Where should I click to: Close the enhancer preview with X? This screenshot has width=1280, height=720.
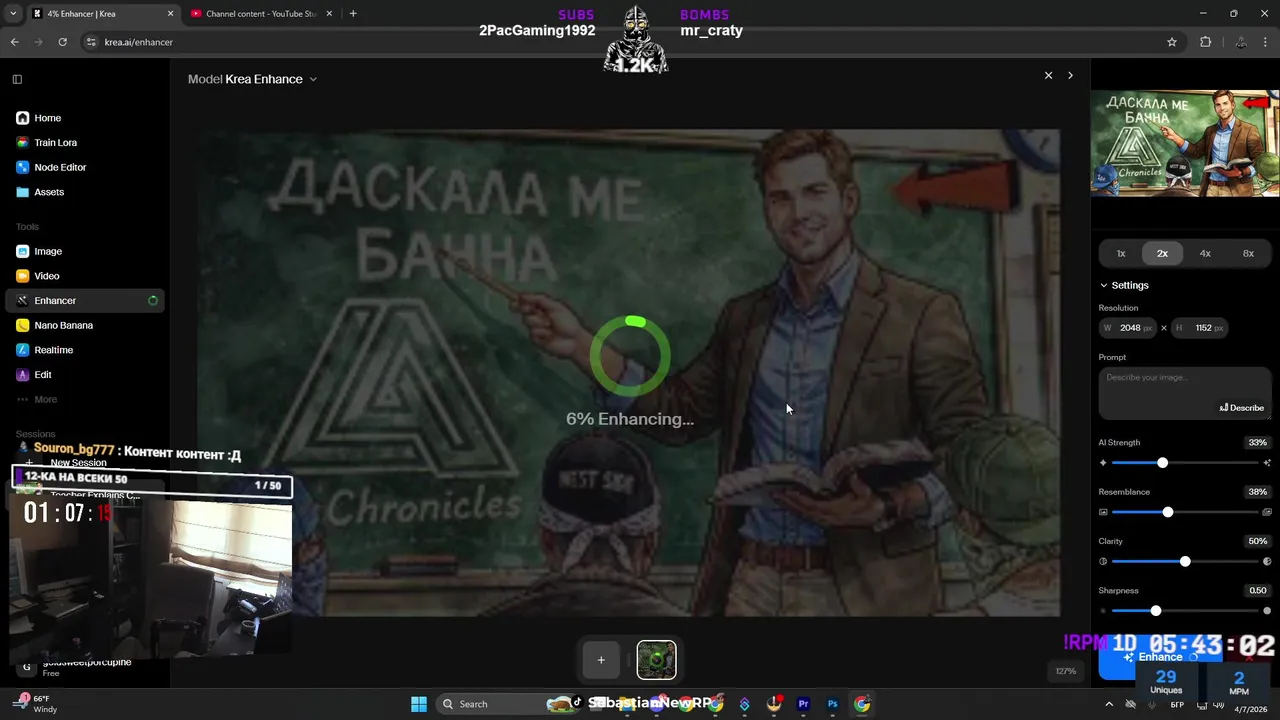(x=1048, y=76)
